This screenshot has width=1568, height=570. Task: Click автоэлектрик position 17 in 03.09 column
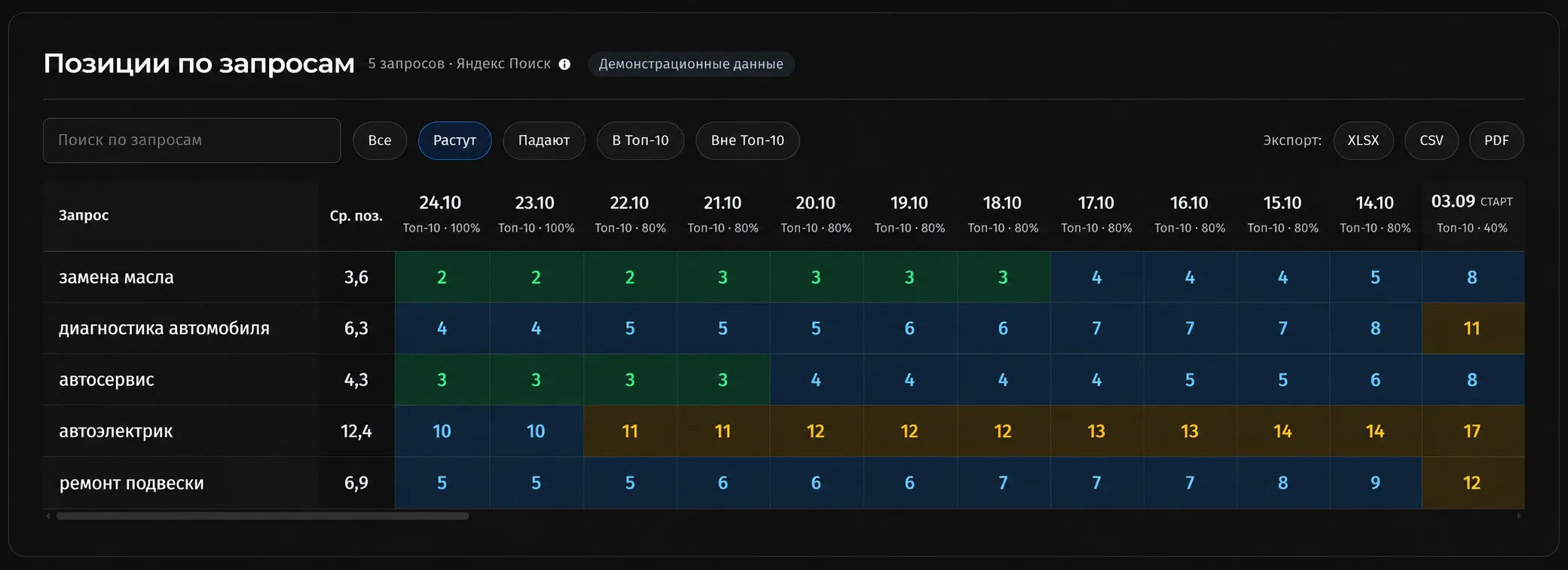point(1472,431)
